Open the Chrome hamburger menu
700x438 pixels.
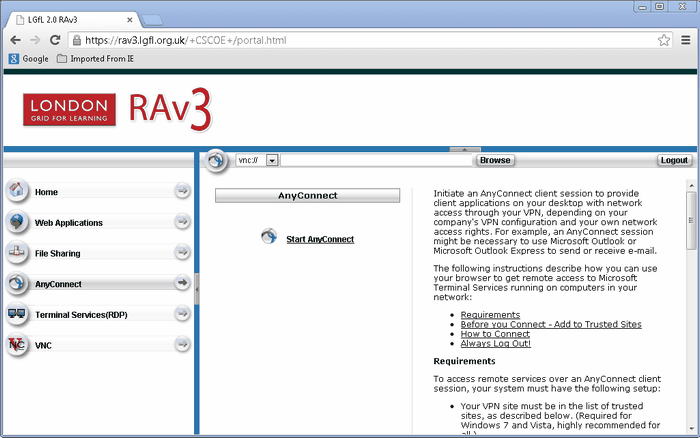tap(686, 40)
